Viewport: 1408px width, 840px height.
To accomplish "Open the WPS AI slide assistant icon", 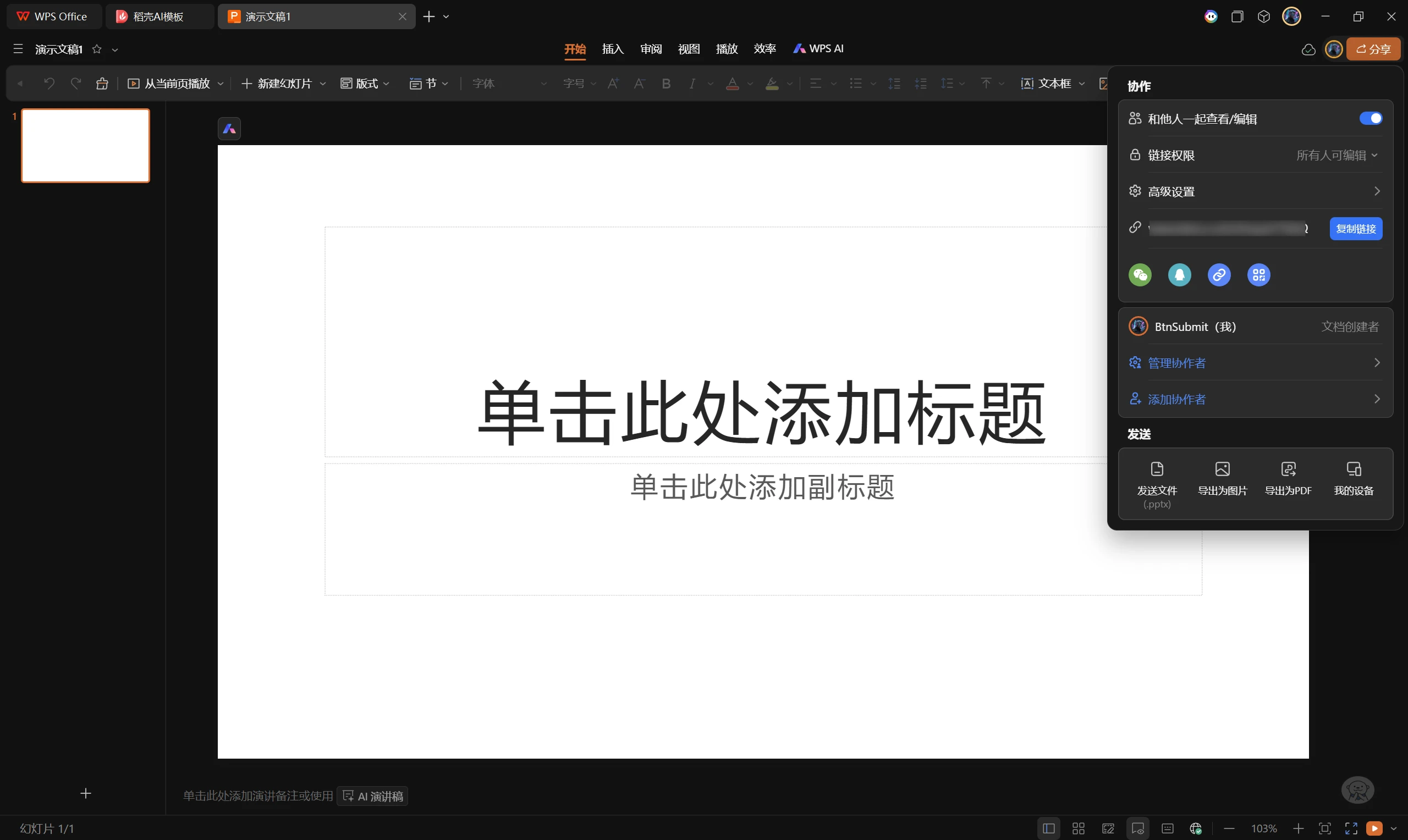I will tap(229, 129).
